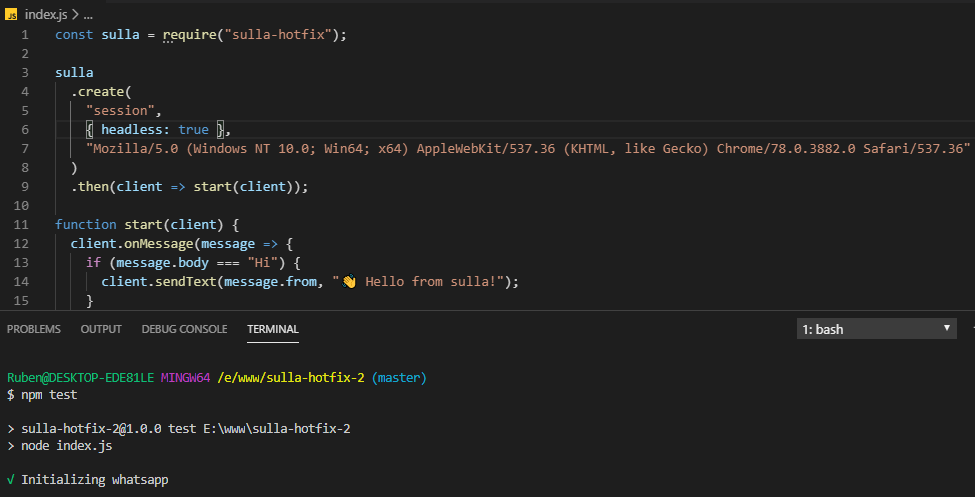The width and height of the screenshot is (975, 497).
Task: Open the '1: bash' terminal selector dropdown
Action: [x=876, y=328]
